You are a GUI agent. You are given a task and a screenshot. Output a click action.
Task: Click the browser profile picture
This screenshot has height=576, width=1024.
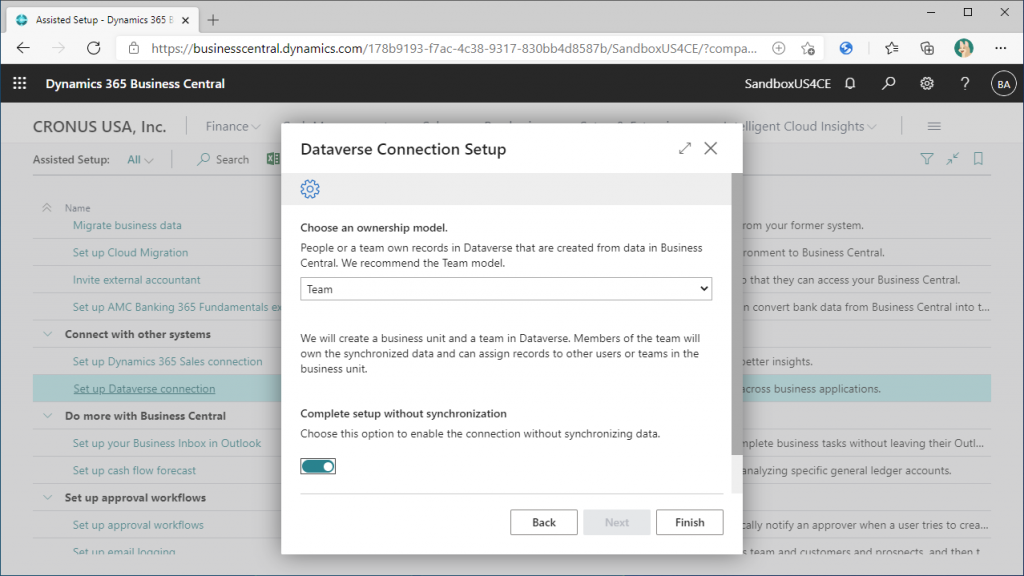point(963,48)
